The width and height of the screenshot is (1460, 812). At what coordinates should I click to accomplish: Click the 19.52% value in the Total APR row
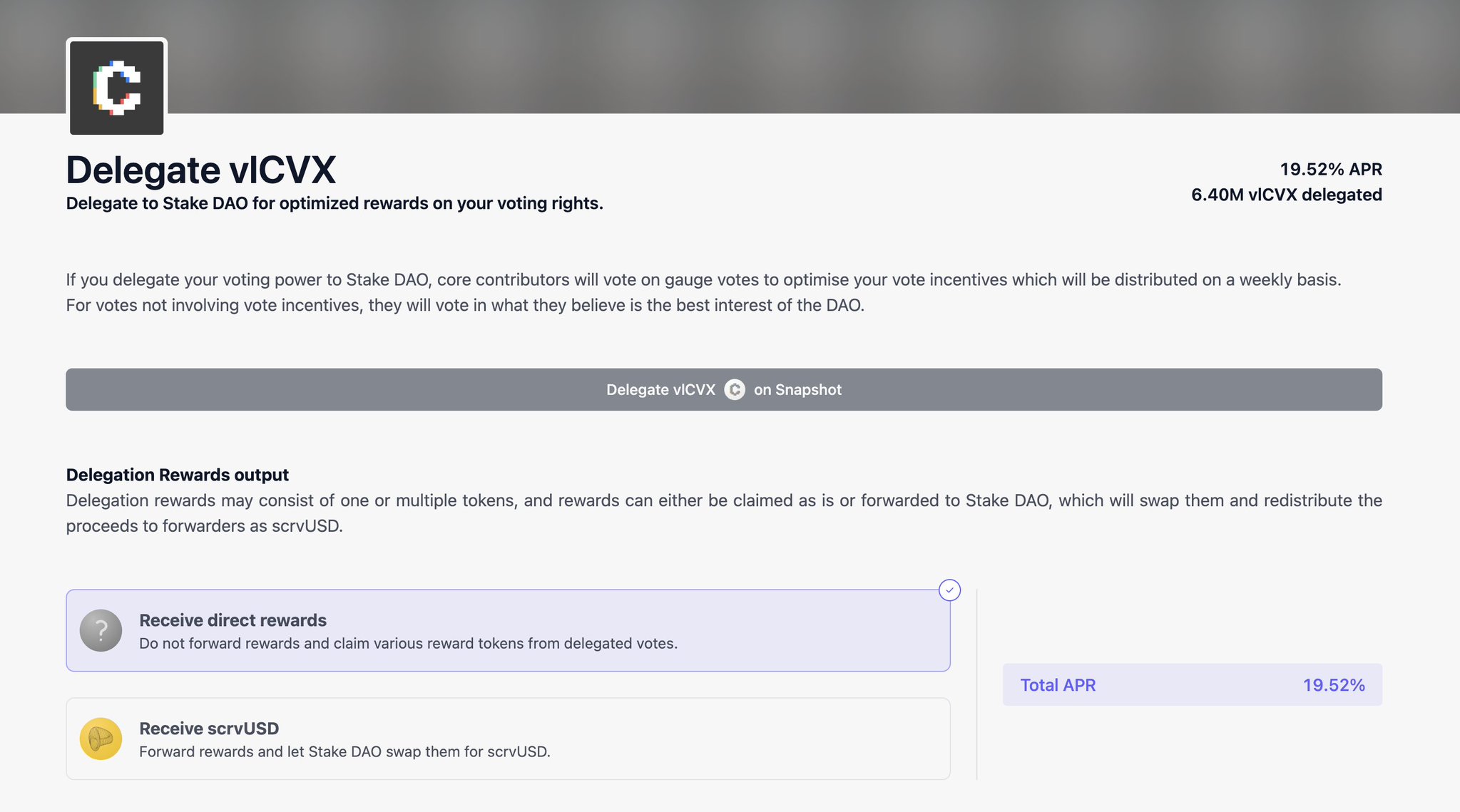click(x=1334, y=685)
